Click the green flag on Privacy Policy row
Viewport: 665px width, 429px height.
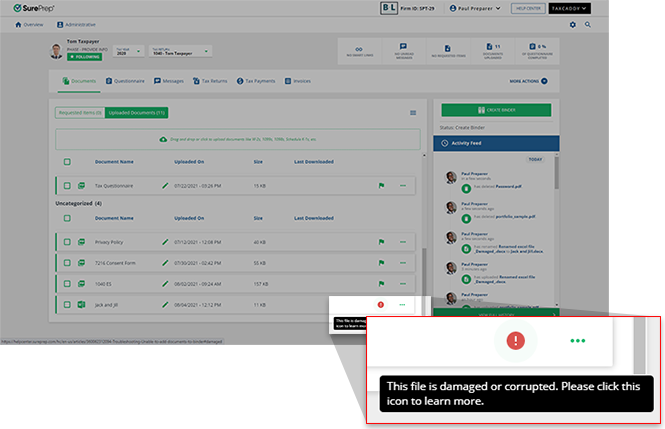pyautogui.click(x=381, y=242)
